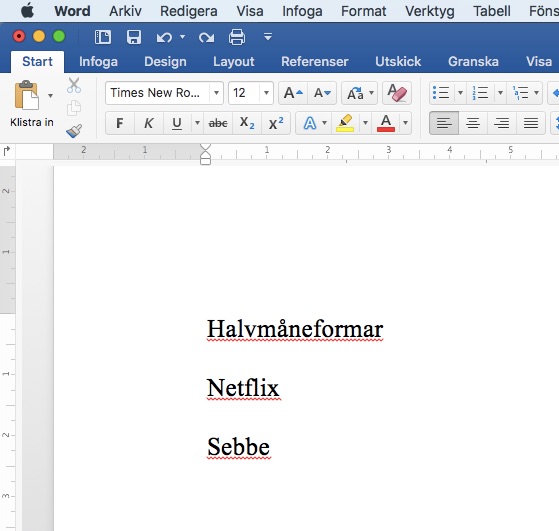
Task: Open the font color dropdown arrow
Action: click(405, 123)
